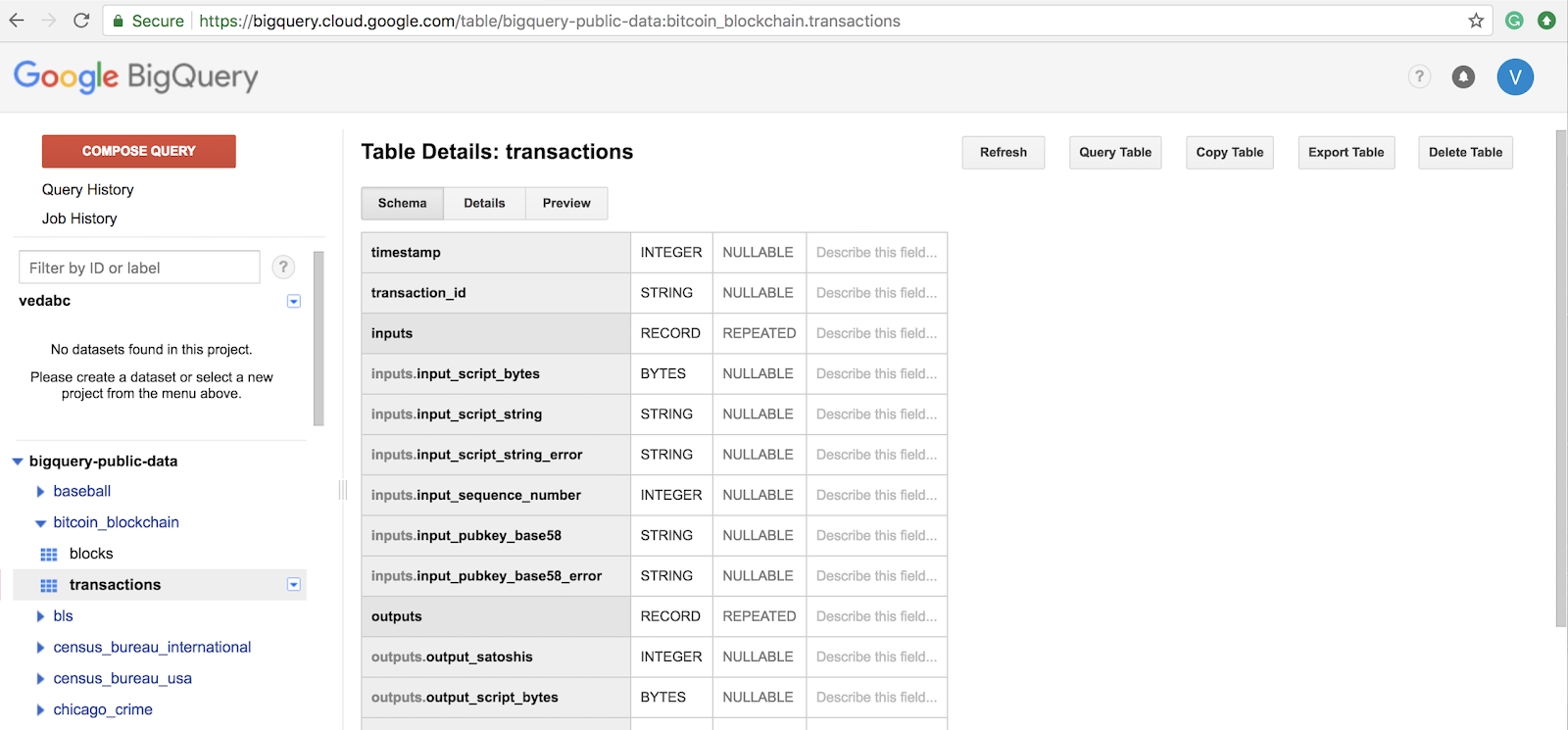Open Job History
The width and height of the screenshot is (1568, 730).
tap(79, 219)
